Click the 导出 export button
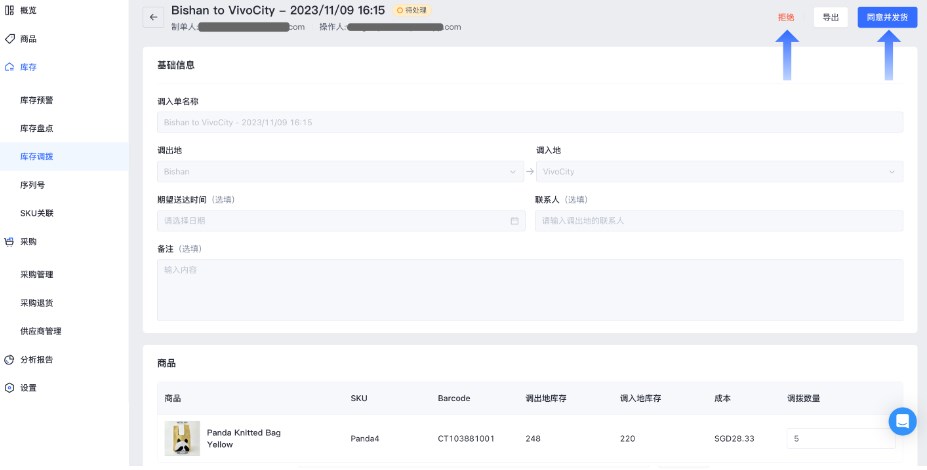 click(x=831, y=17)
